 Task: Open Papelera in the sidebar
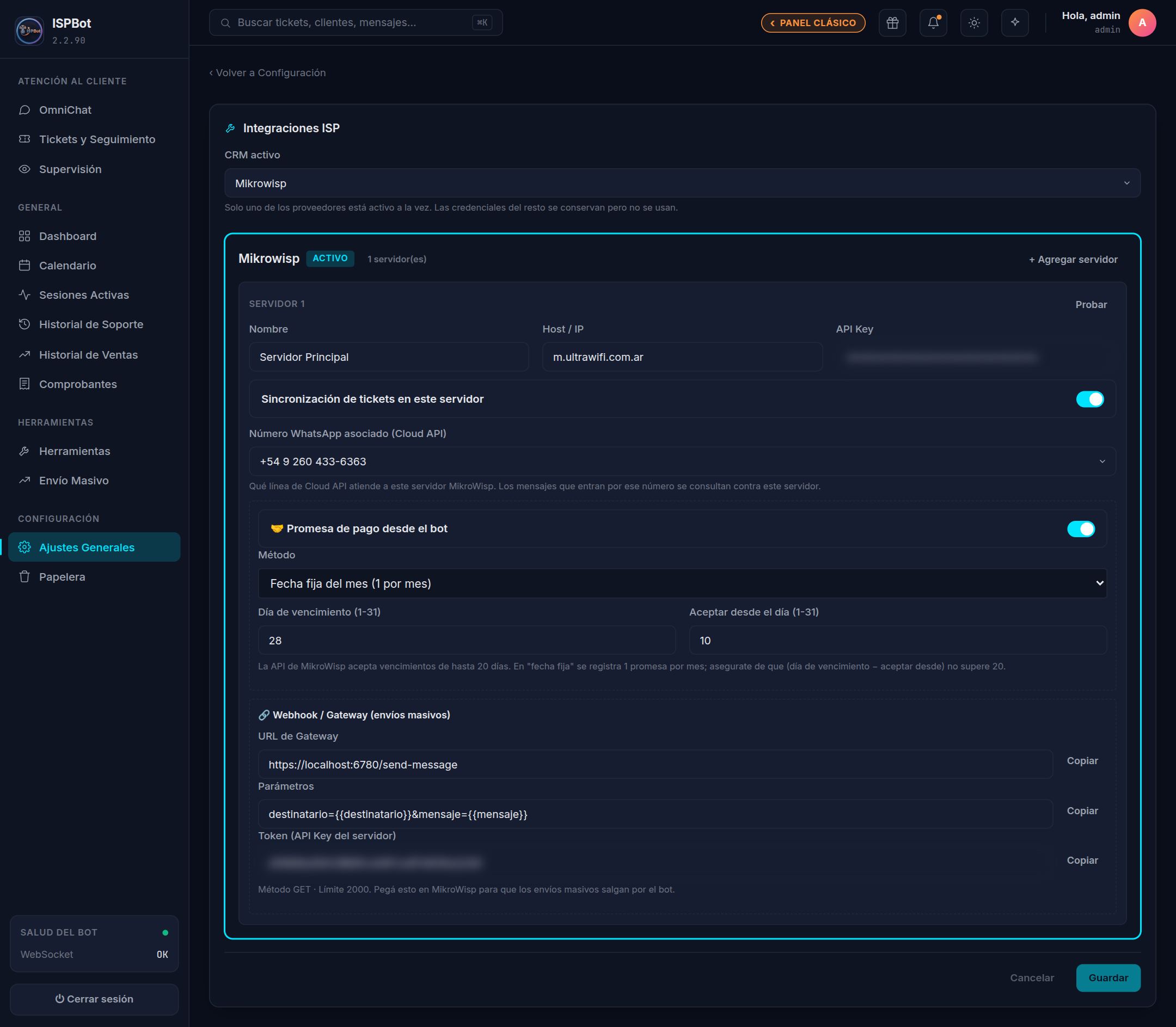click(94, 576)
